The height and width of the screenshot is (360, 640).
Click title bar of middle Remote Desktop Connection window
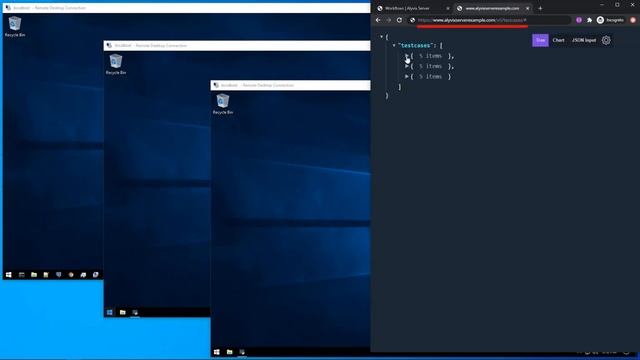click(237, 45)
